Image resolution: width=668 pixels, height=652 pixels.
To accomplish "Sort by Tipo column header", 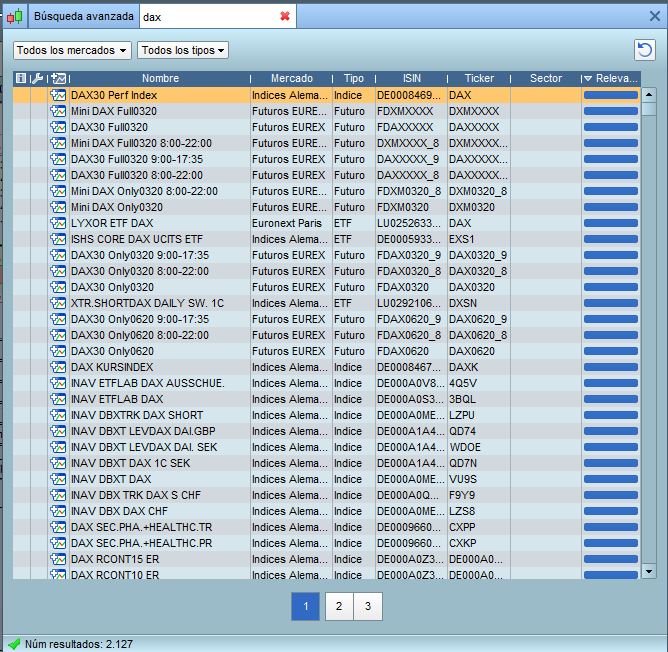I will pyautogui.click(x=354, y=78).
